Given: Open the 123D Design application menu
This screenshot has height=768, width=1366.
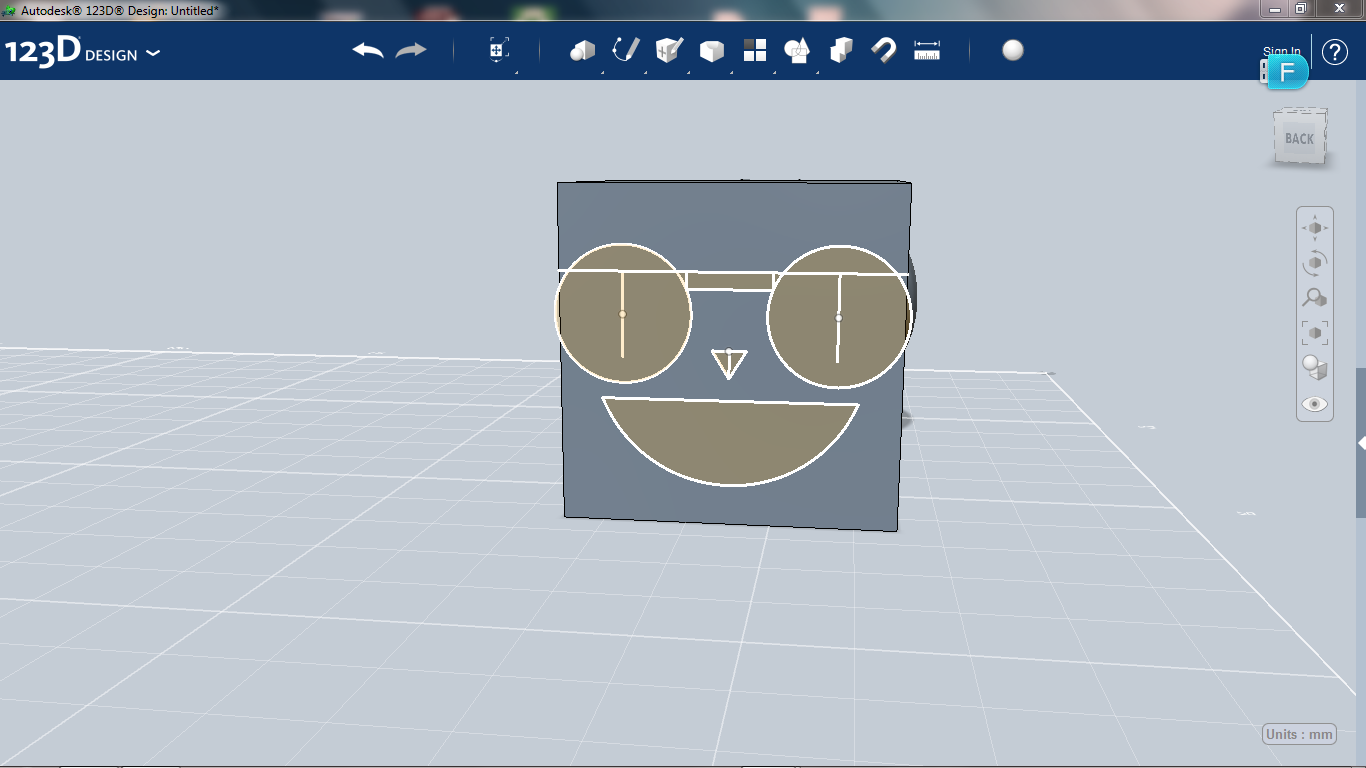Looking at the screenshot, I should click(82, 52).
